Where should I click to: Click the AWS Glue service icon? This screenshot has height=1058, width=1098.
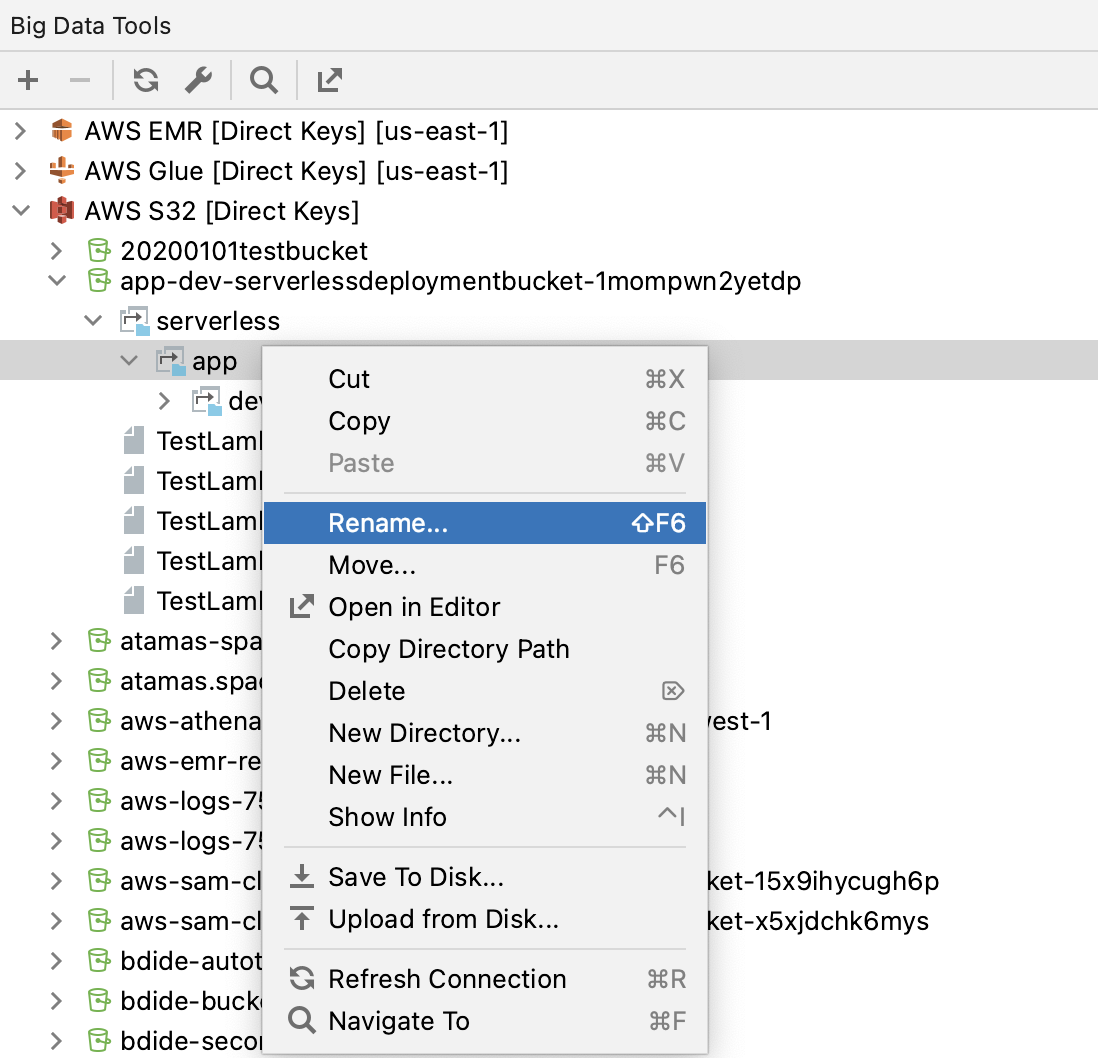coord(62,170)
